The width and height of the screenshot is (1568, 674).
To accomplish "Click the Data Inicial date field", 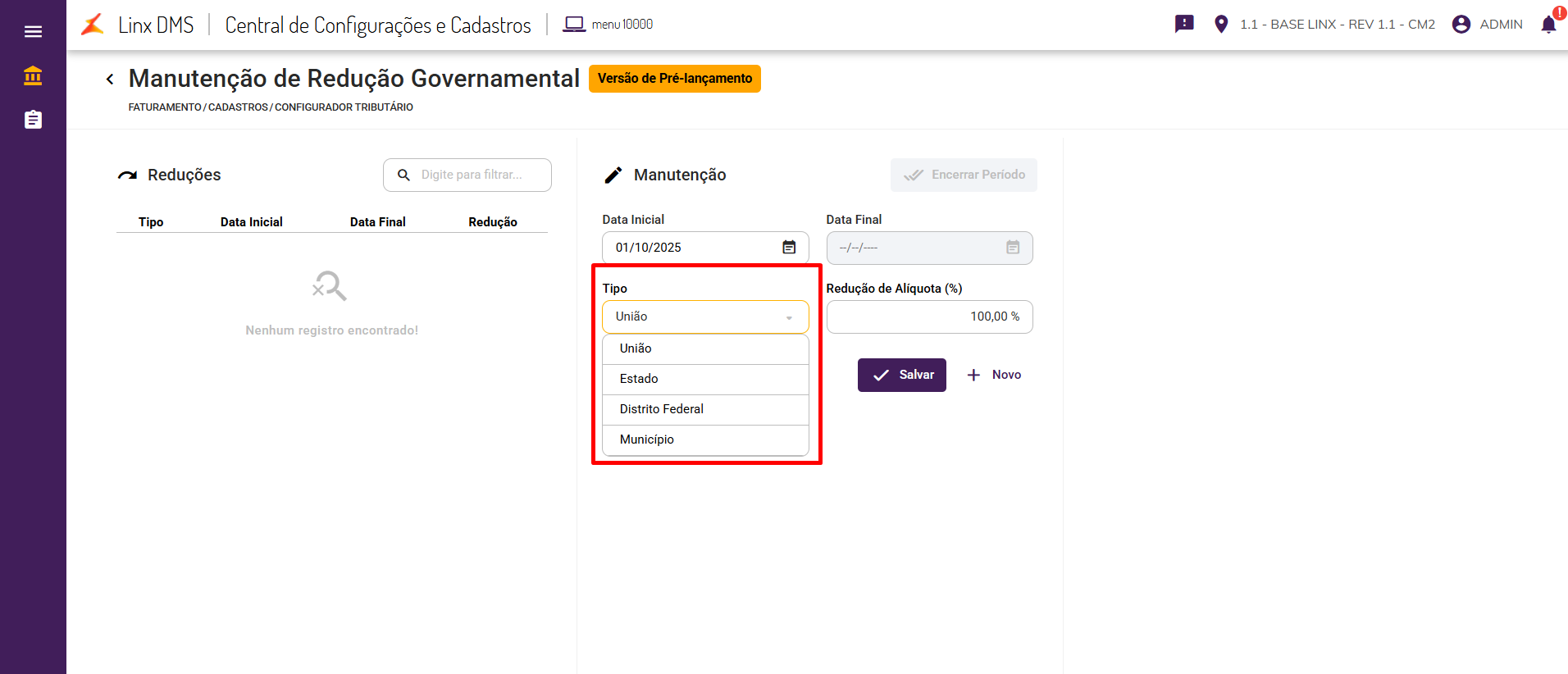I will [689, 248].
